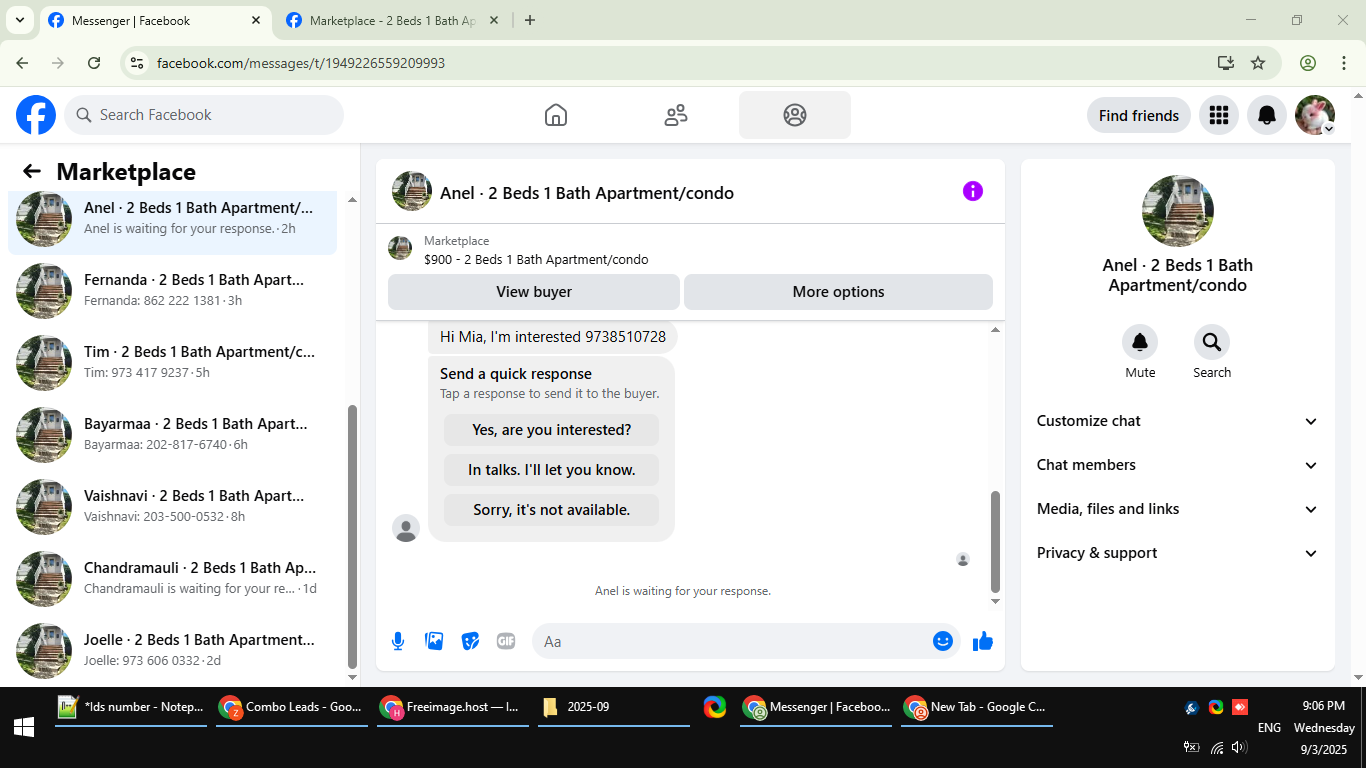
Task: Click the chat messages scrollbar thumb
Action: (995, 542)
